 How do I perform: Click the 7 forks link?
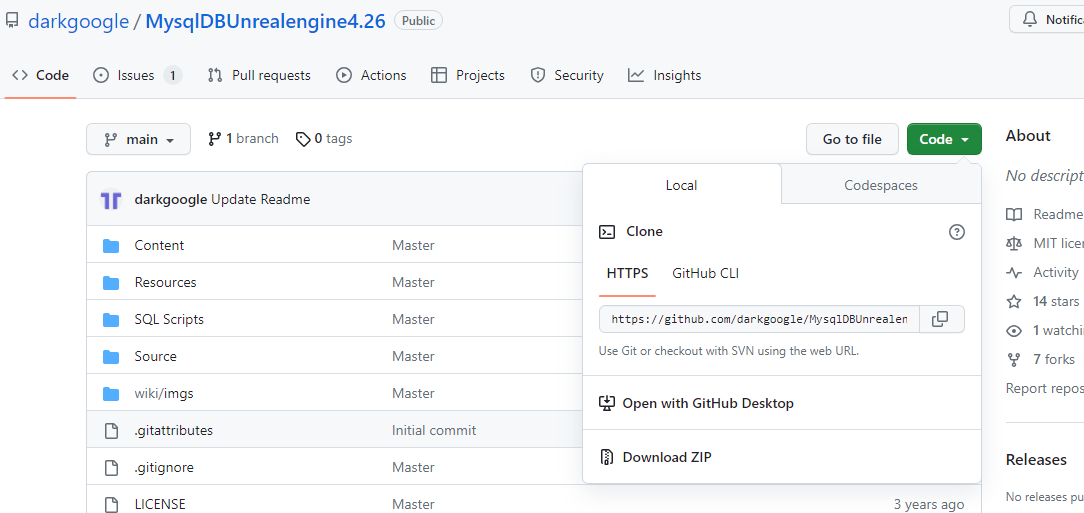1054,360
